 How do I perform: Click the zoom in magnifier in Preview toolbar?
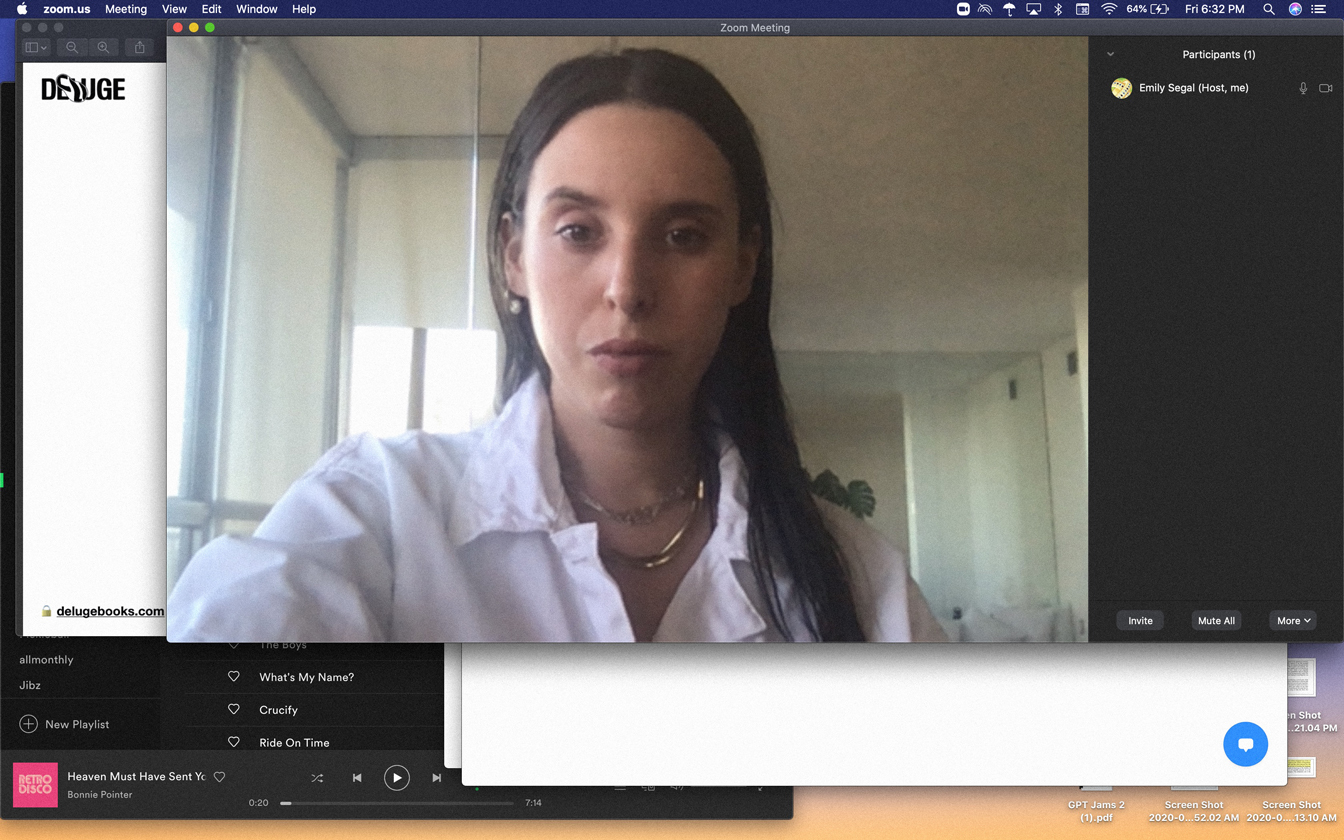[103, 47]
